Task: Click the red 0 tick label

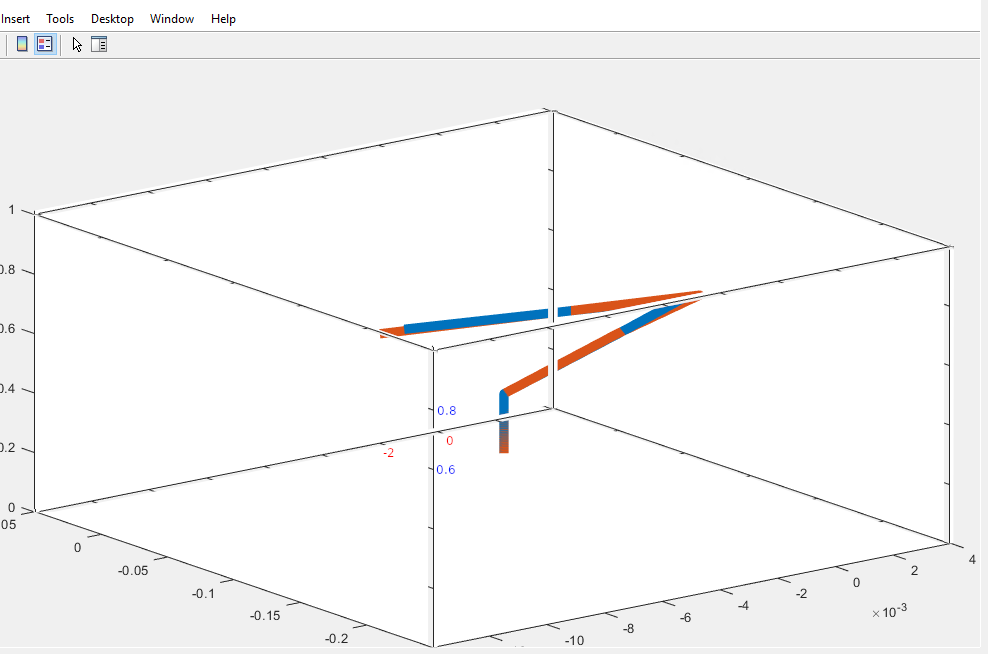Action: pos(450,441)
